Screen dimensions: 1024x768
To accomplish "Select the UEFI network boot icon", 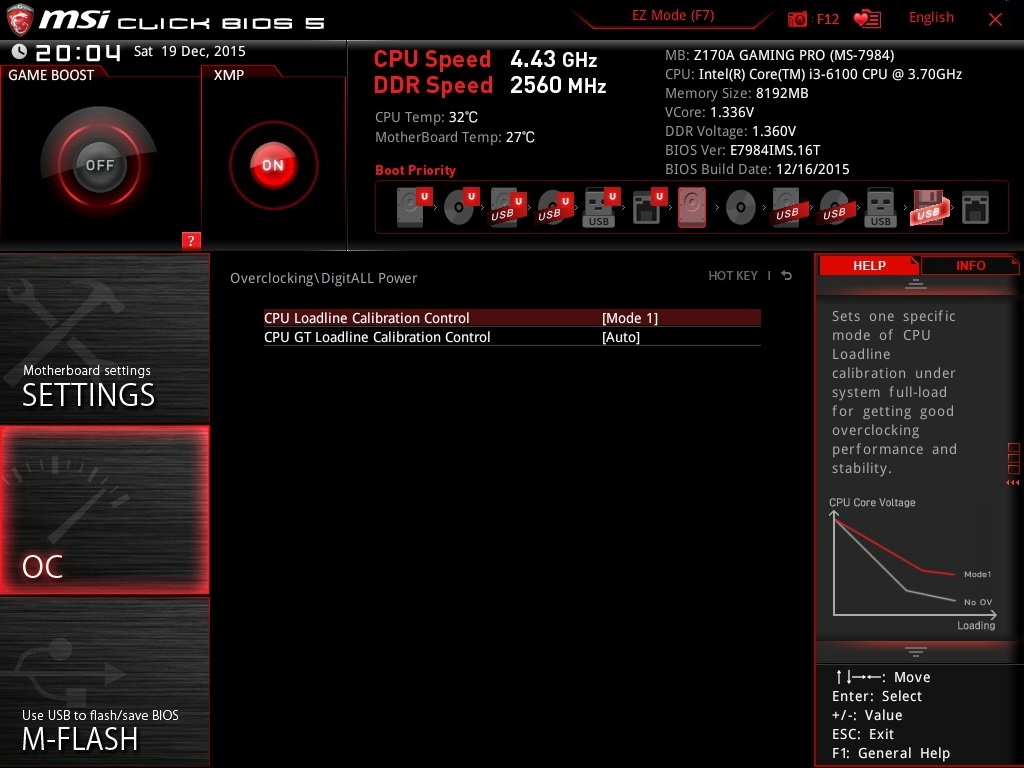I will point(648,206).
